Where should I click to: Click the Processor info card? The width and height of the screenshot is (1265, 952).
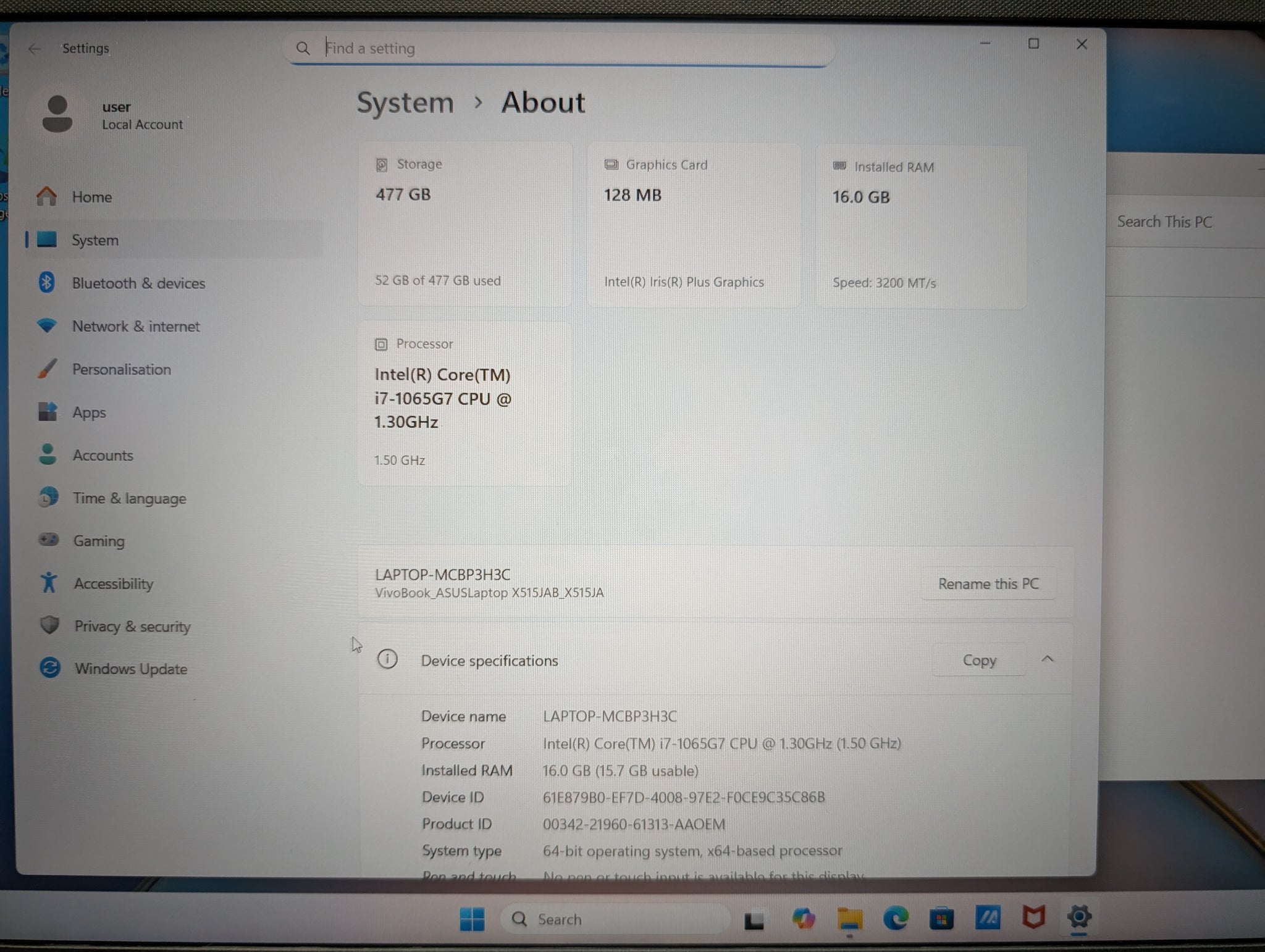click(464, 403)
